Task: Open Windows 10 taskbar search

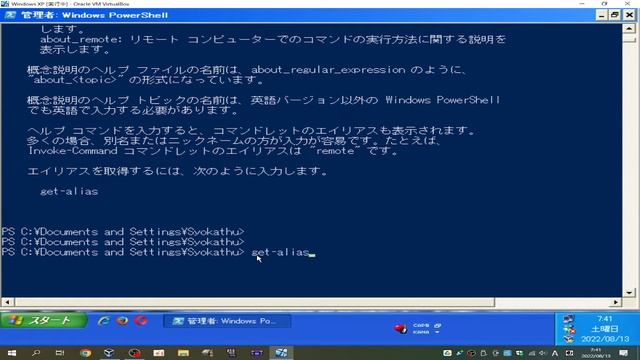Action: [x=36, y=353]
